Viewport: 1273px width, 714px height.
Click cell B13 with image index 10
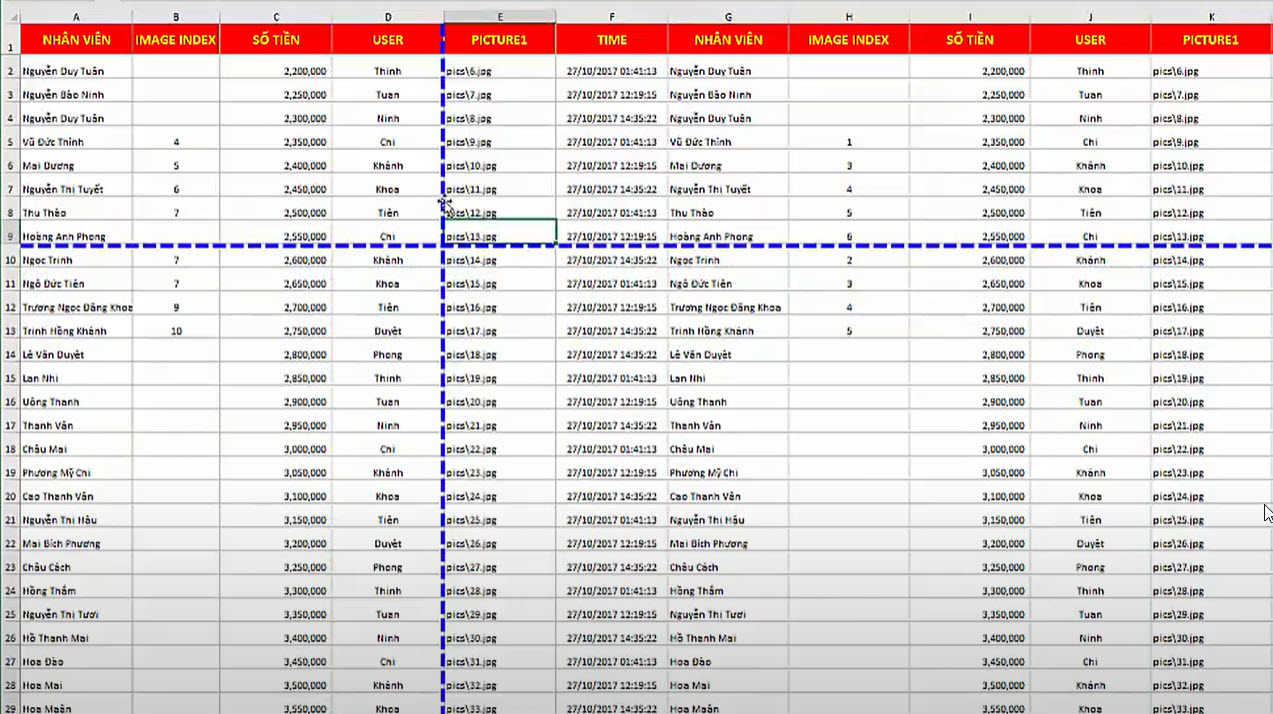176,331
